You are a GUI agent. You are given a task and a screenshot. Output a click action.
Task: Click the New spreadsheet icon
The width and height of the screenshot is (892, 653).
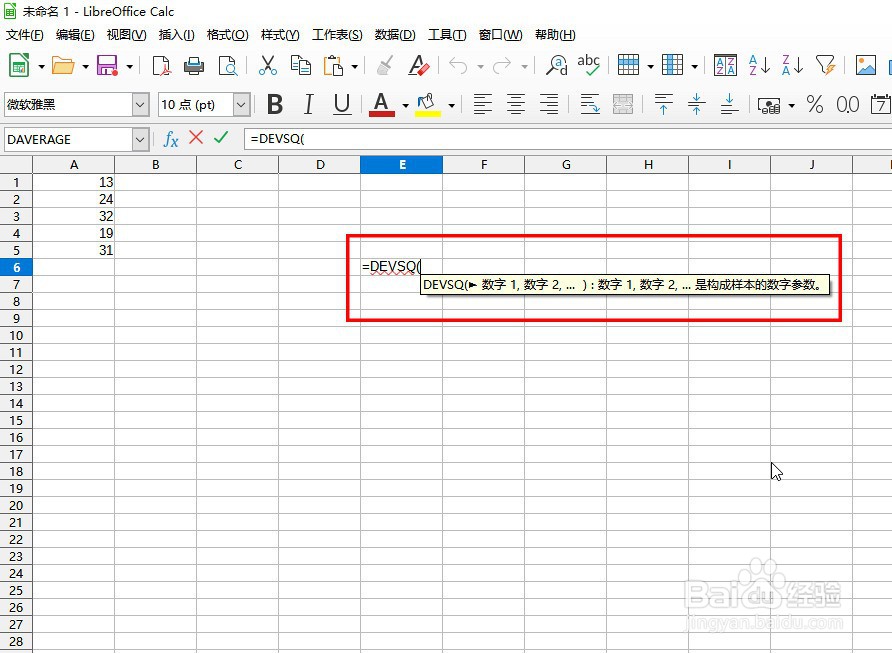tap(19, 65)
